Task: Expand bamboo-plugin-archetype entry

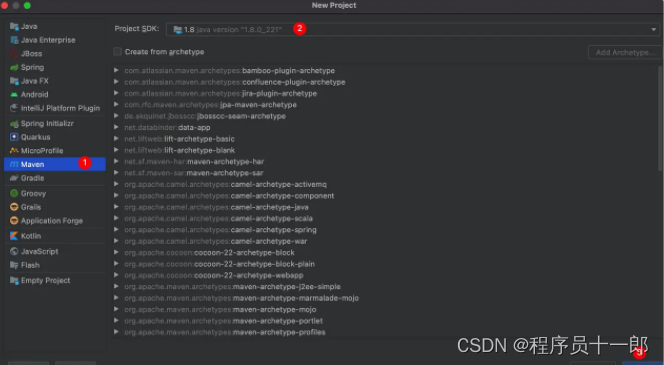Action: [116, 70]
